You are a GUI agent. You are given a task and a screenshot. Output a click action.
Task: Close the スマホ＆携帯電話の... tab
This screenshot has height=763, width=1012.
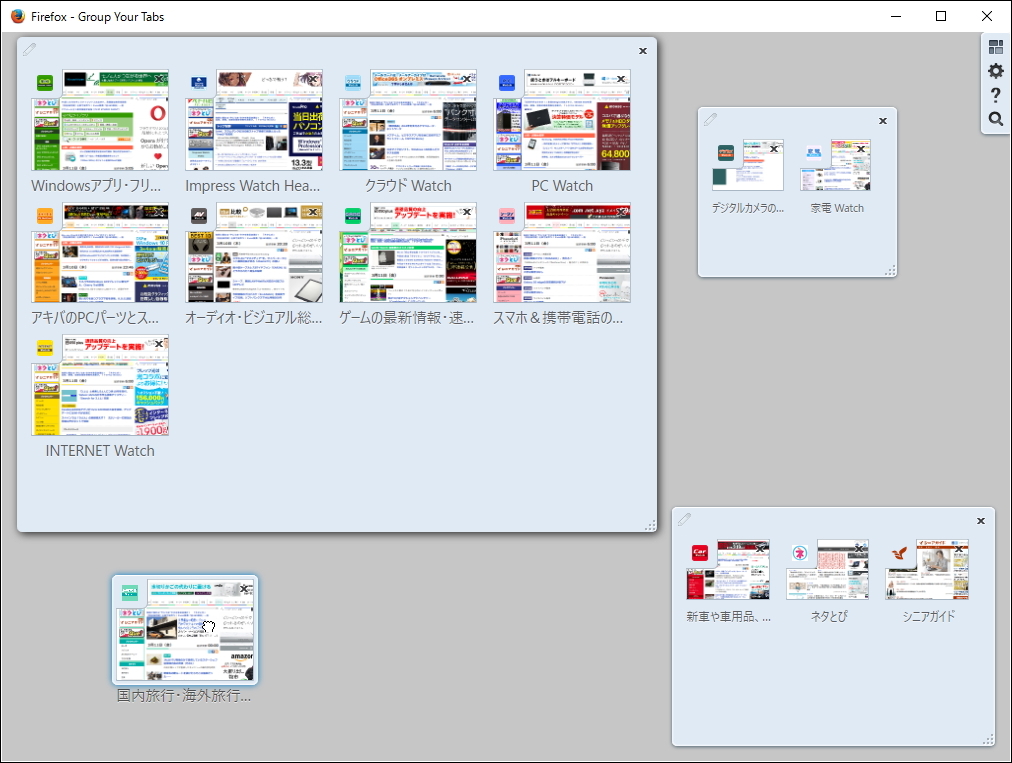point(621,212)
